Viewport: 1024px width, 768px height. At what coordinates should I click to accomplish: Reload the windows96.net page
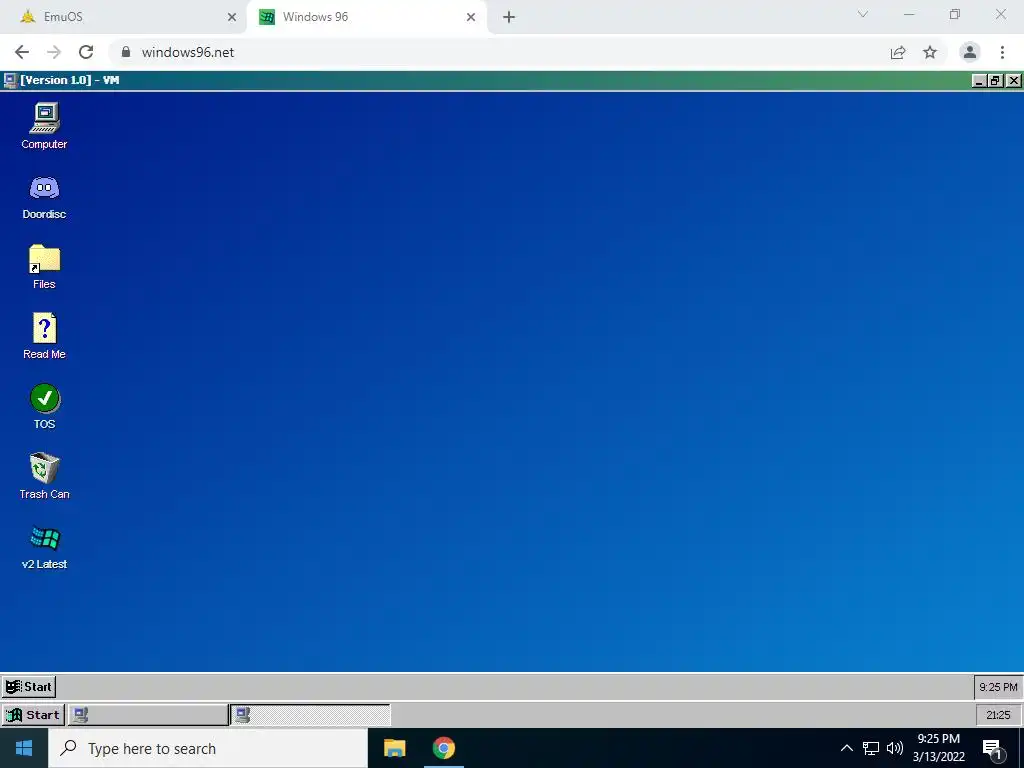click(86, 52)
